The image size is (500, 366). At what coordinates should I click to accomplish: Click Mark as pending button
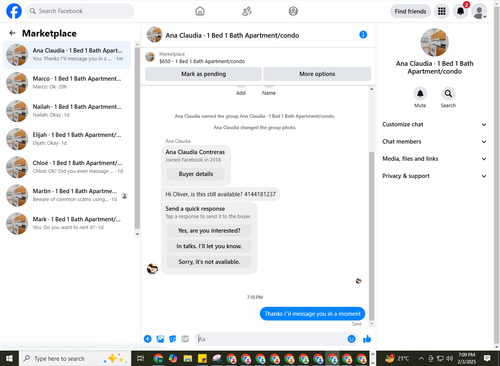(x=203, y=74)
